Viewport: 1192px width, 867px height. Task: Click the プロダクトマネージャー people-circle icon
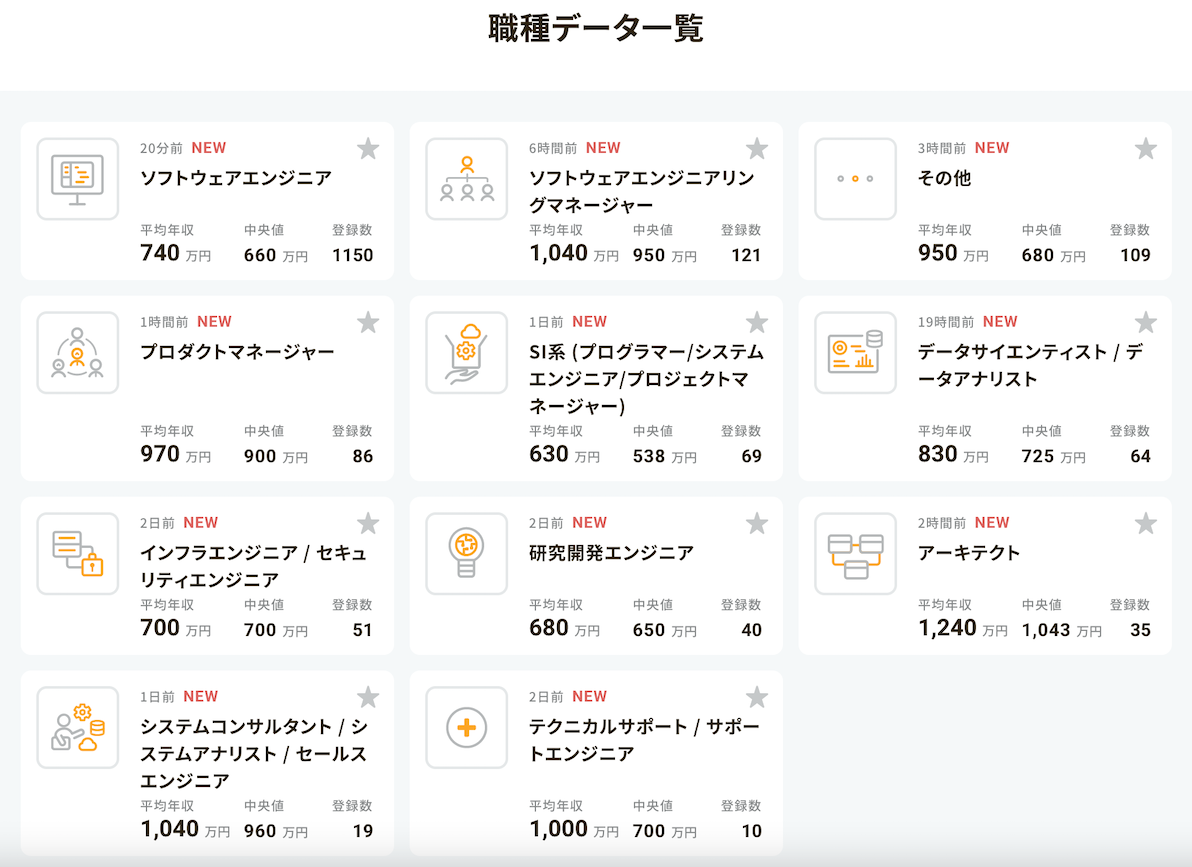(77, 353)
